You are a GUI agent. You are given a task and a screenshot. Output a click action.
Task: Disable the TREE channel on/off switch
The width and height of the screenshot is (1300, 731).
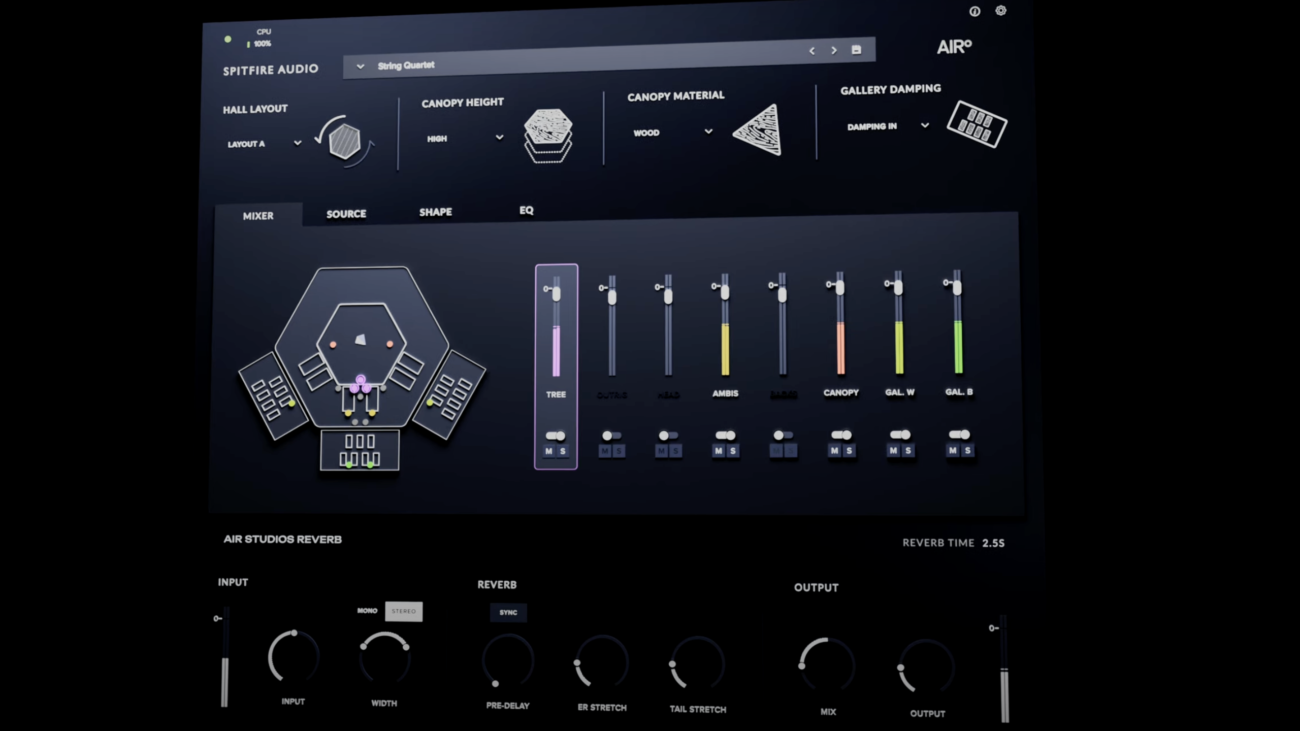[x=555, y=436]
